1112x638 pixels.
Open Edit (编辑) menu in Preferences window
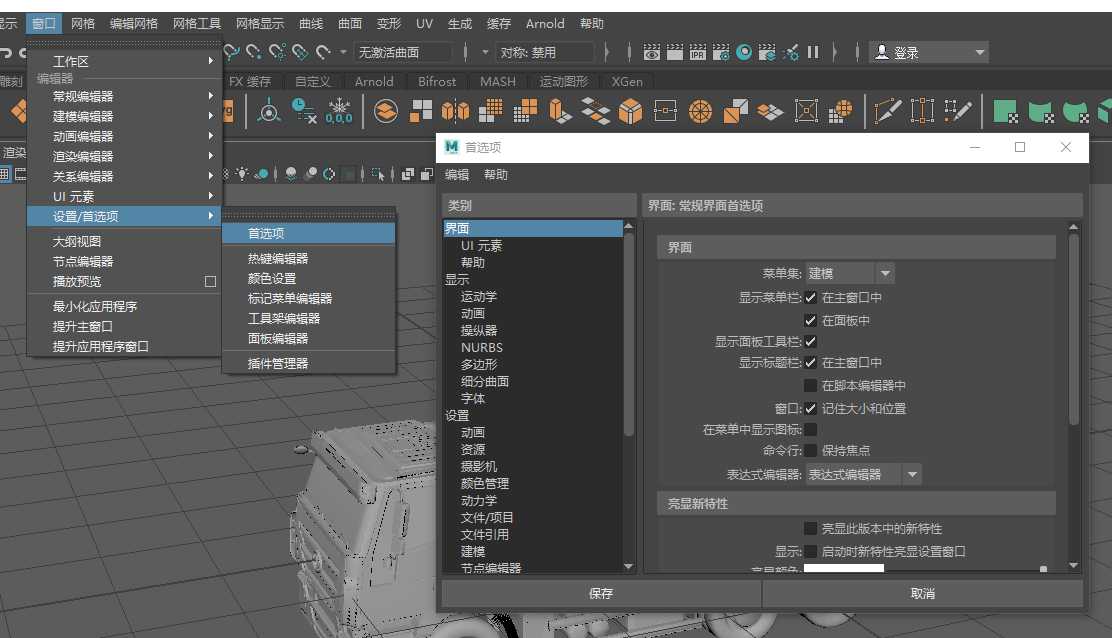(x=457, y=174)
